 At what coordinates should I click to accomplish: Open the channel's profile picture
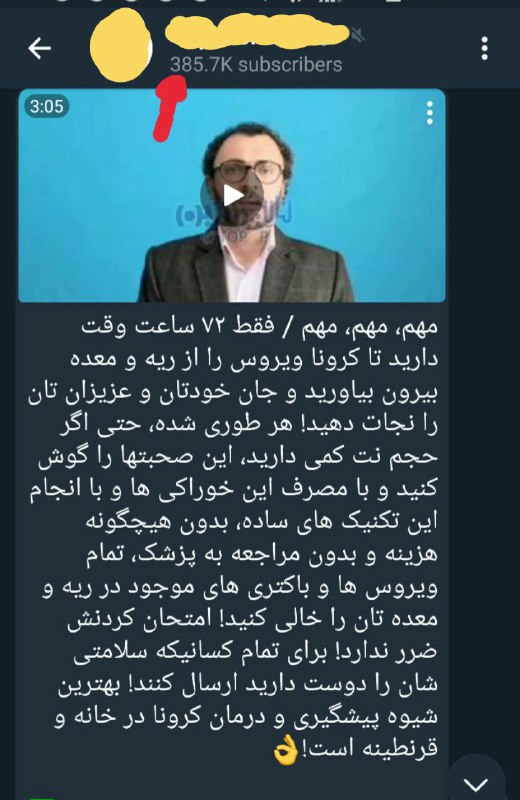[x=121, y=46]
